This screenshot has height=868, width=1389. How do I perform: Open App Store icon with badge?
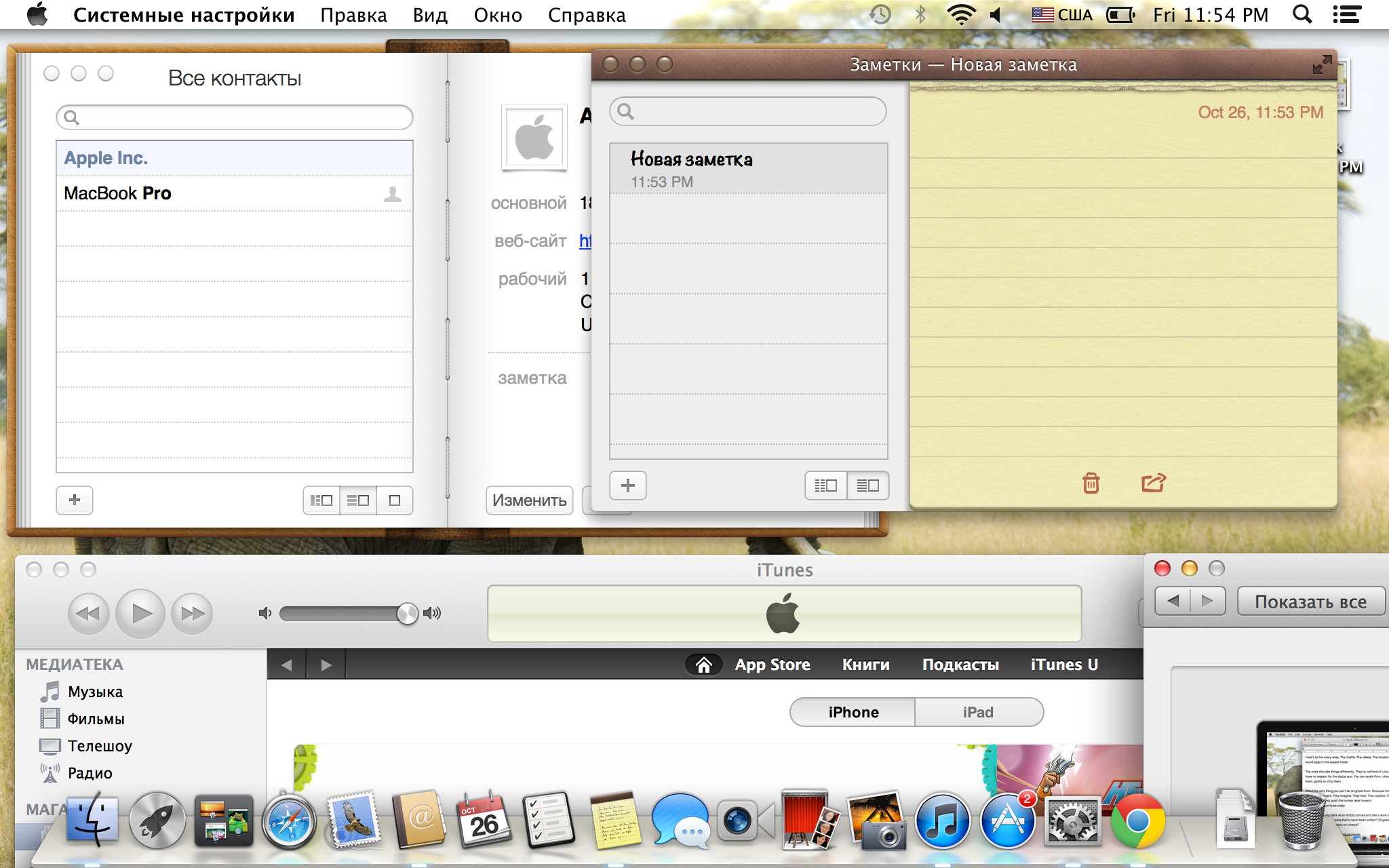click(1008, 822)
